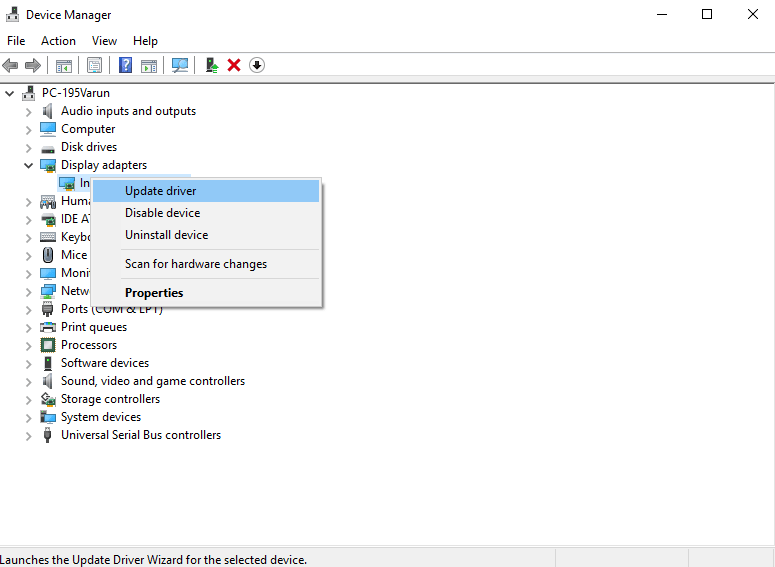The height and width of the screenshot is (567, 775).
Task: Click the Scan for hardware changes monitor icon
Action: point(179,65)
